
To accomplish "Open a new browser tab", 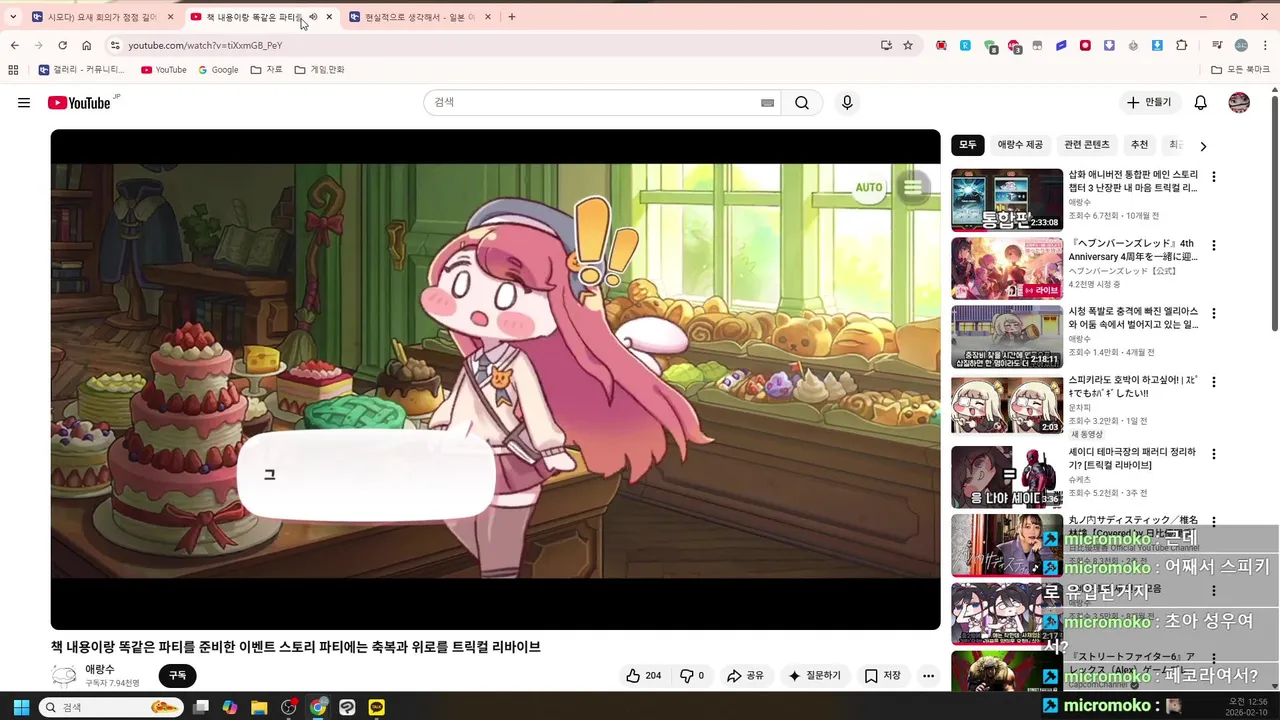I will [x=512, y=17].
